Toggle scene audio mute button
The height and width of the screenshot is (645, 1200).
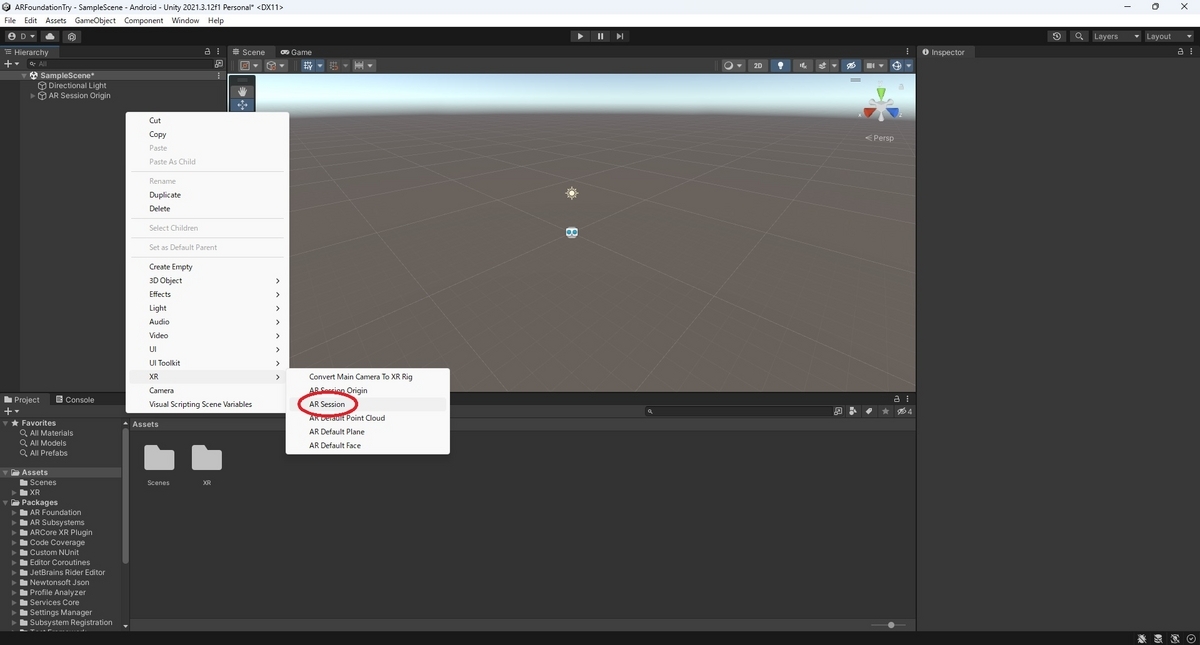tap(802, 66)
